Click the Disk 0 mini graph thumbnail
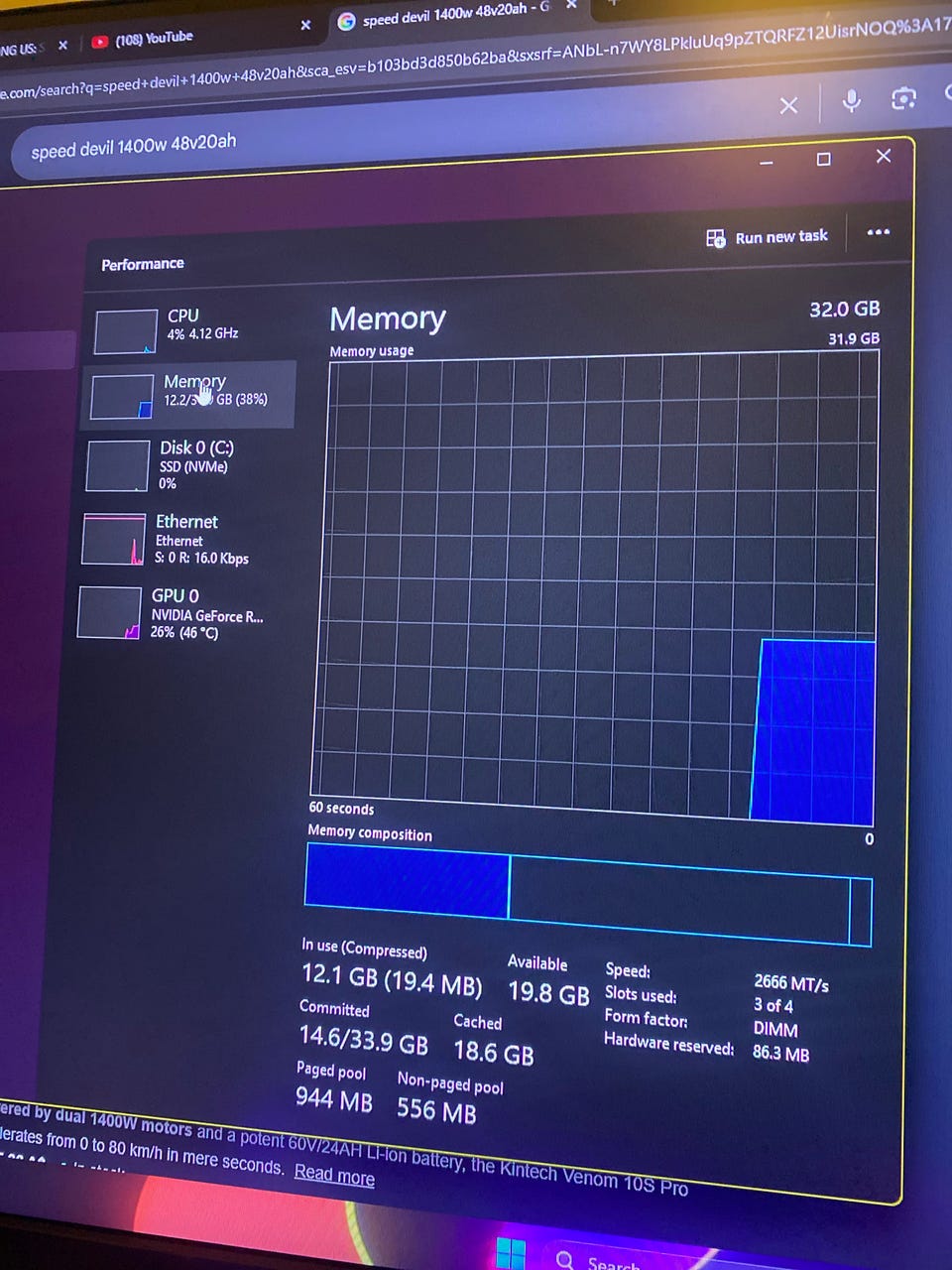Screen dimensions: 952x1270 click(117, 466)
